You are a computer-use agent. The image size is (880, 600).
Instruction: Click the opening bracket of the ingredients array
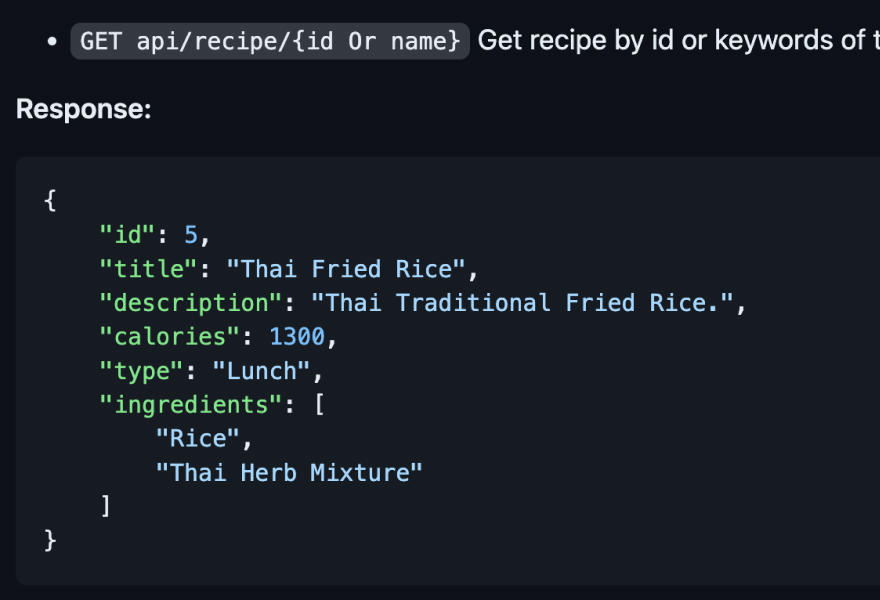click(x=318, y=405)
